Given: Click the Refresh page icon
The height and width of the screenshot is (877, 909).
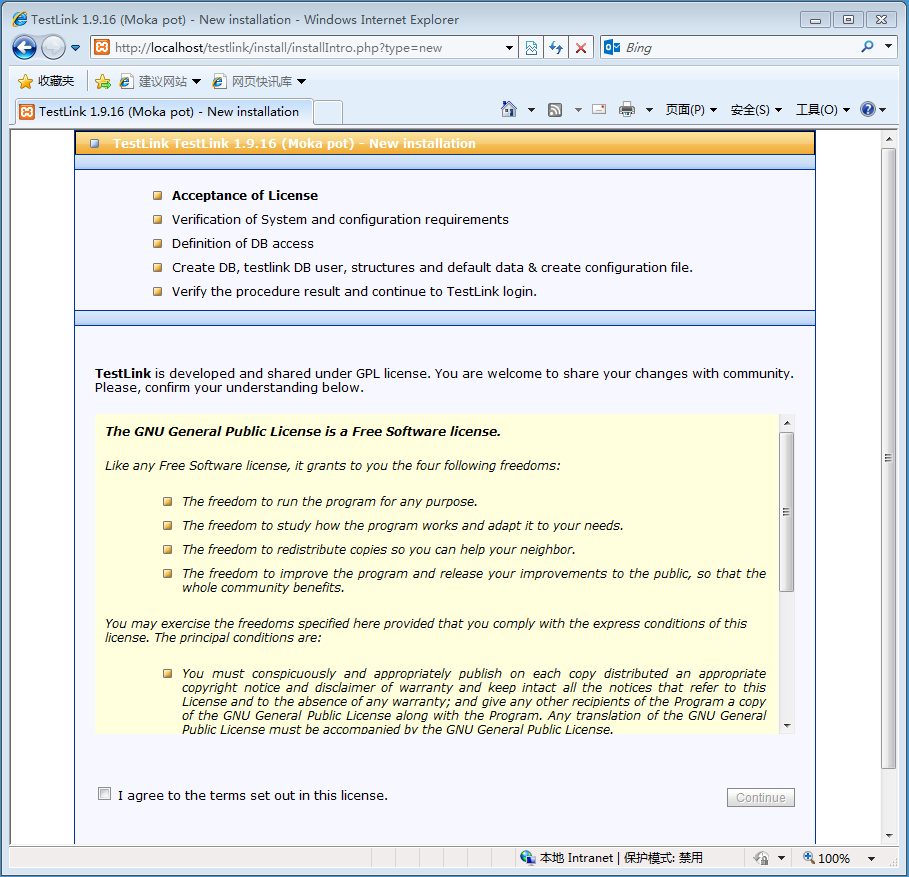Looking at the screenshot, I should tap(556, 48).
